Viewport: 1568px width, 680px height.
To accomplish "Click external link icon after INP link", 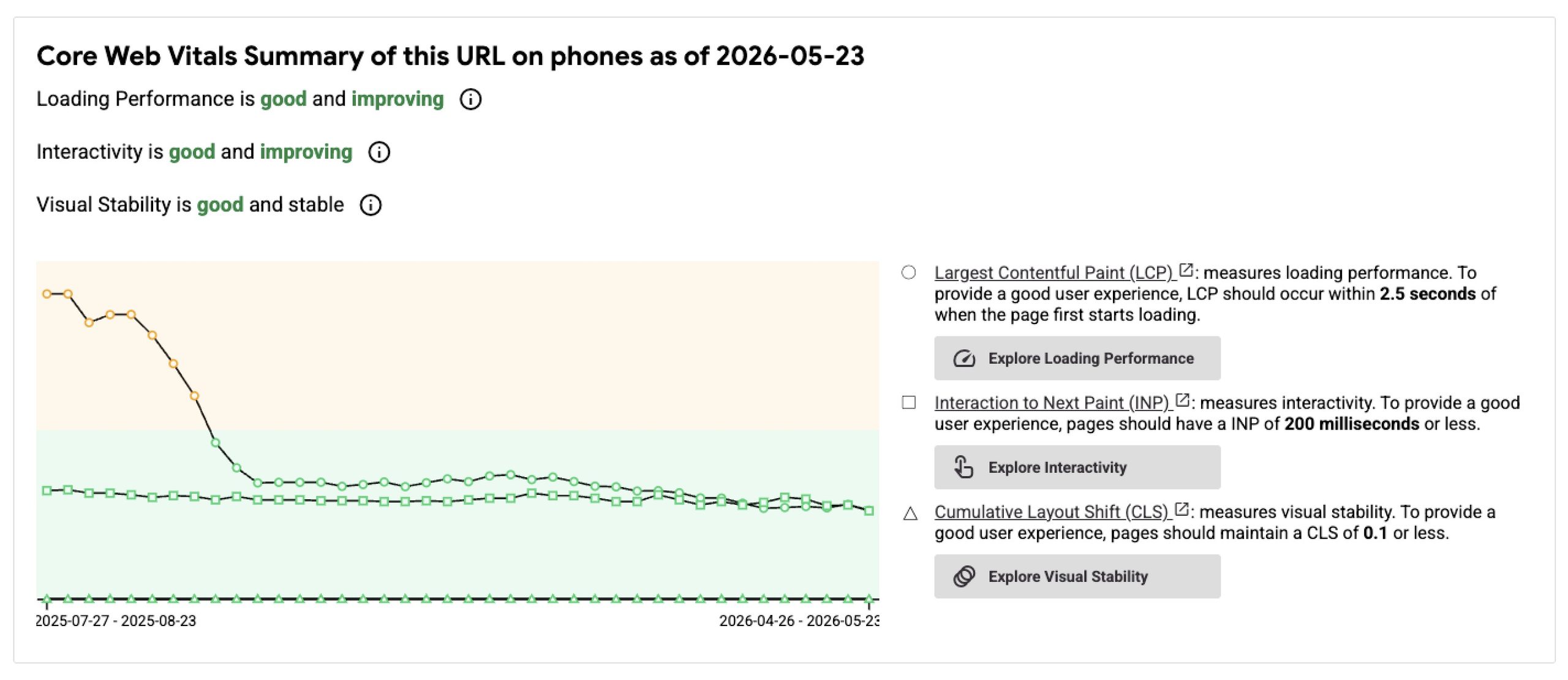I will pos(1183,401).
